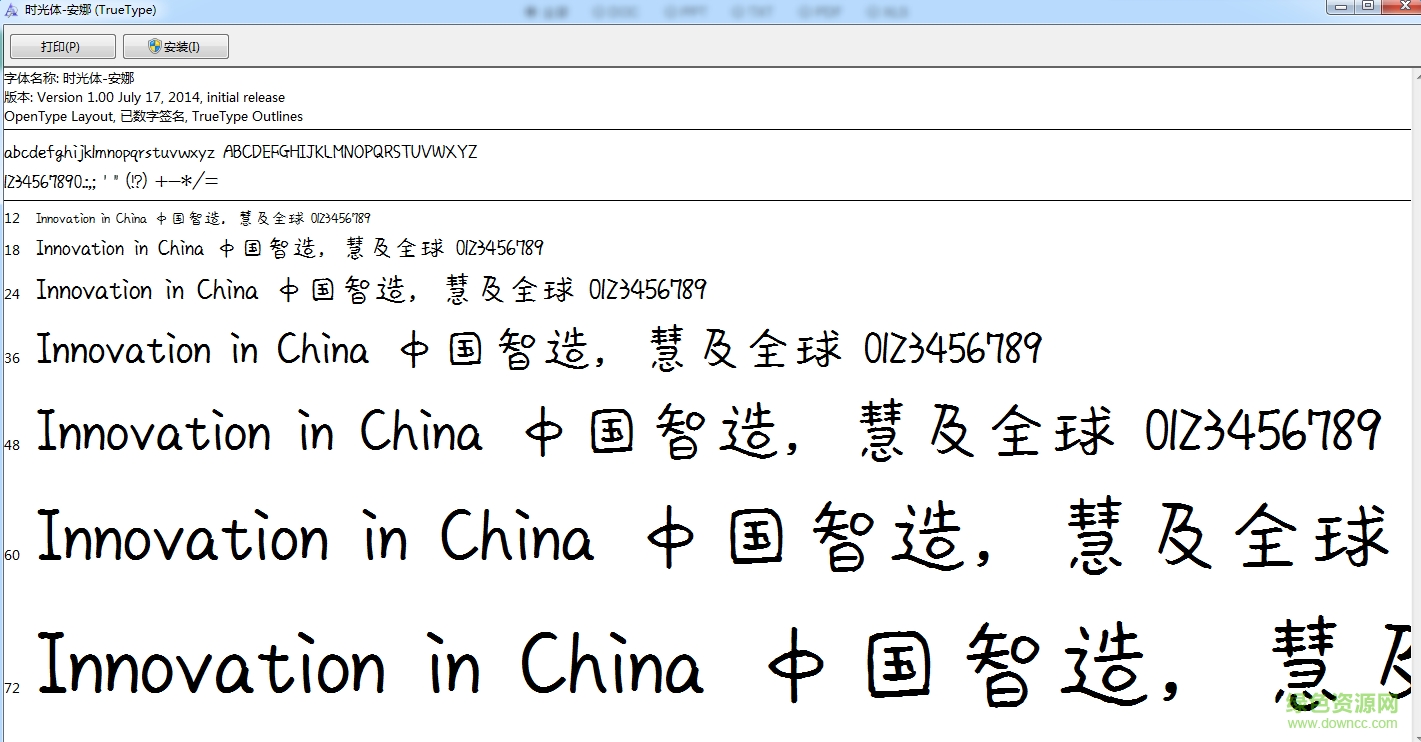Click the size label 36

[x=12, y=357]
